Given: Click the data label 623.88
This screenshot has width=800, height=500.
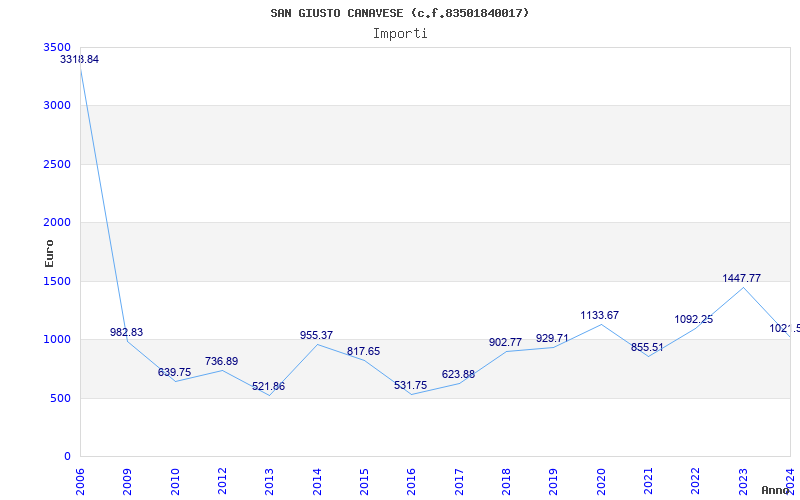Looking at the screenshot, I should pyautogui.click(x=458, y=374).
